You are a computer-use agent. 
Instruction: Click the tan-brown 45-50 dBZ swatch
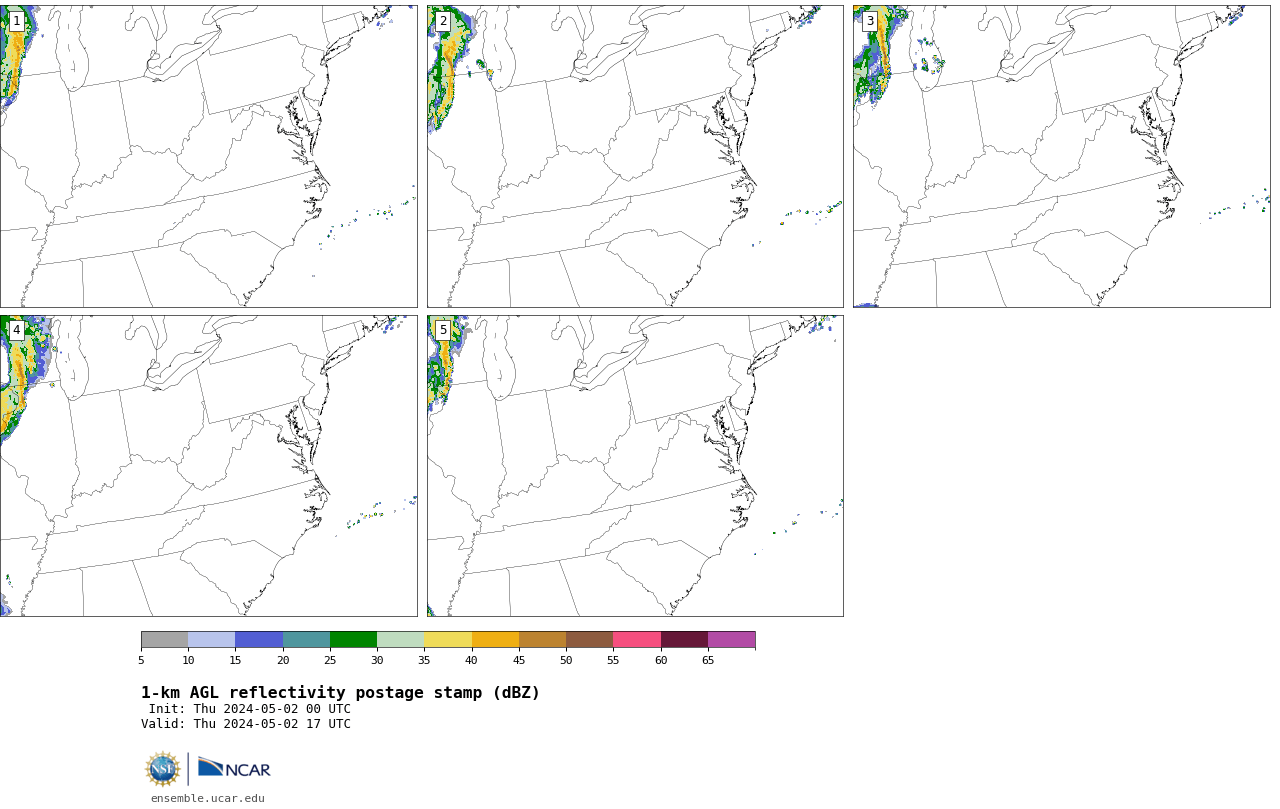542,640
